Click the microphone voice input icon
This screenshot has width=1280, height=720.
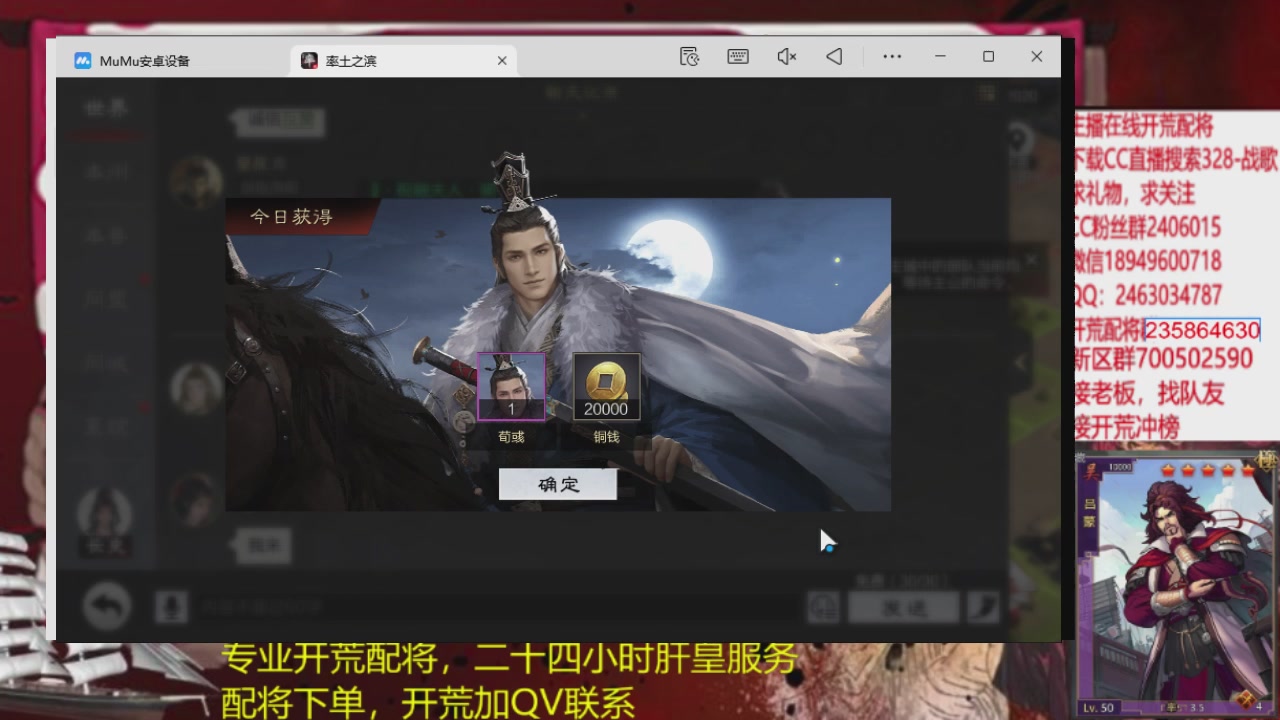171,606
